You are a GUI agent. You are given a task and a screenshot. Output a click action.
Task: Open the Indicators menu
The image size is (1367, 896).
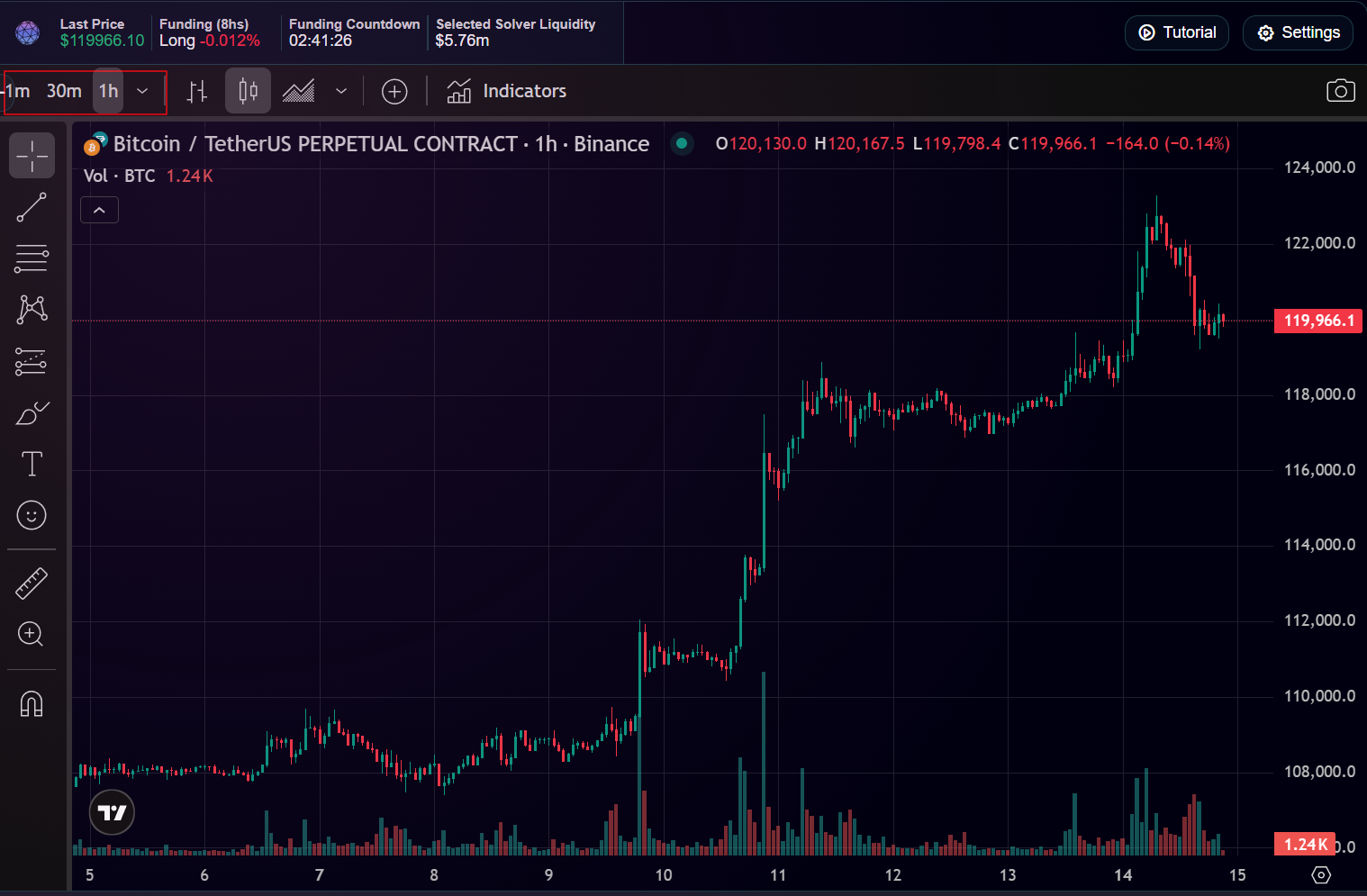tap(507, 91)
